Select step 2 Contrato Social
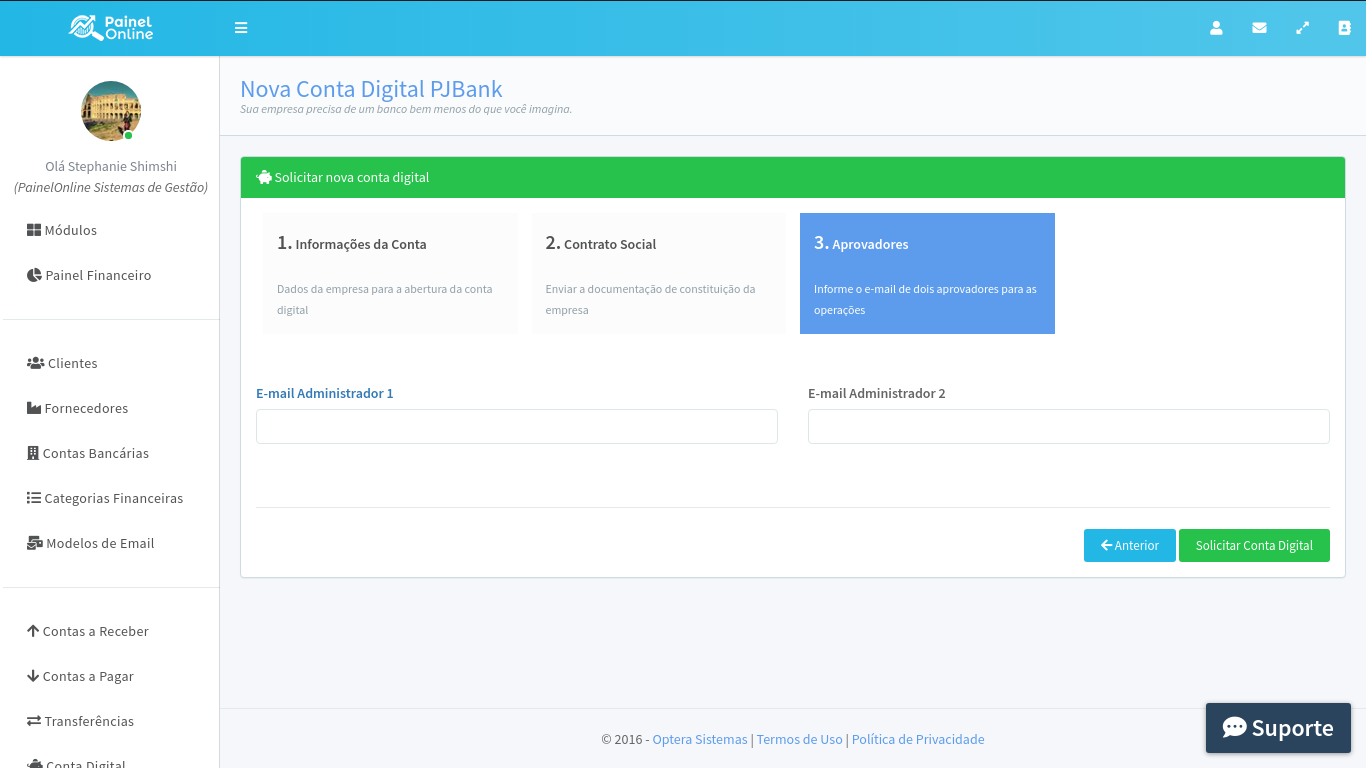1366x768 pixels. 659,273
